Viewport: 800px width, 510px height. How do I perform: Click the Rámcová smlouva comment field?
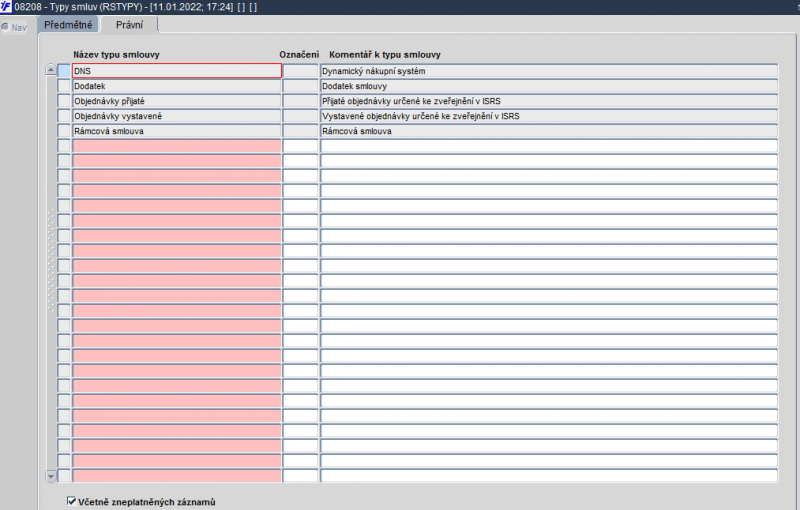(x=549, y=131)
